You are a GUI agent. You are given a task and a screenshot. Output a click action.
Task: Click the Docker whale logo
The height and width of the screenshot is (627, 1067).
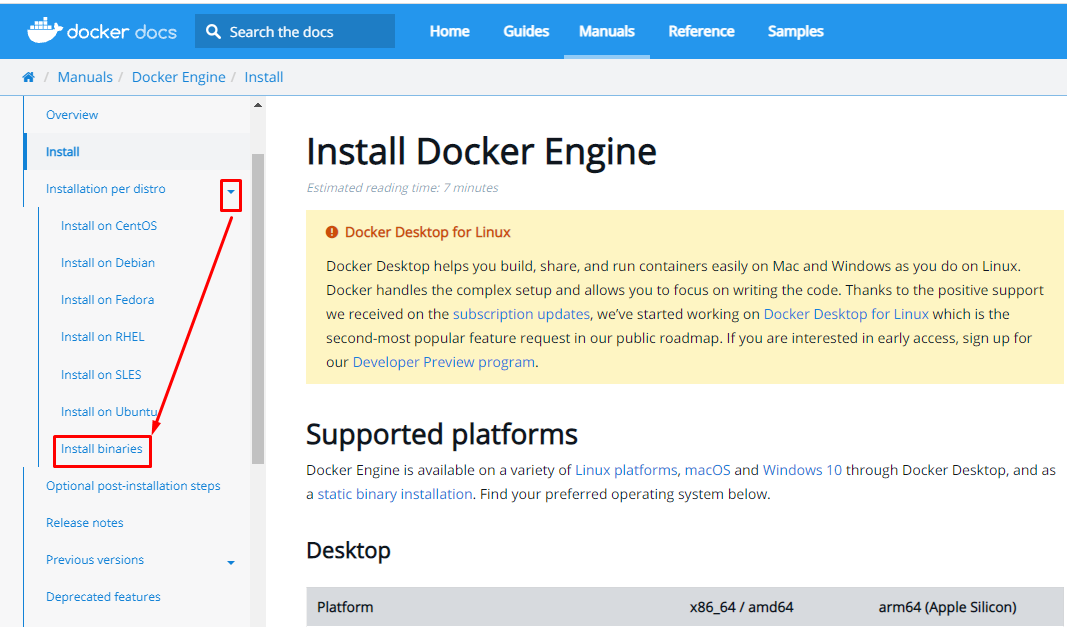tap(43, 29)
